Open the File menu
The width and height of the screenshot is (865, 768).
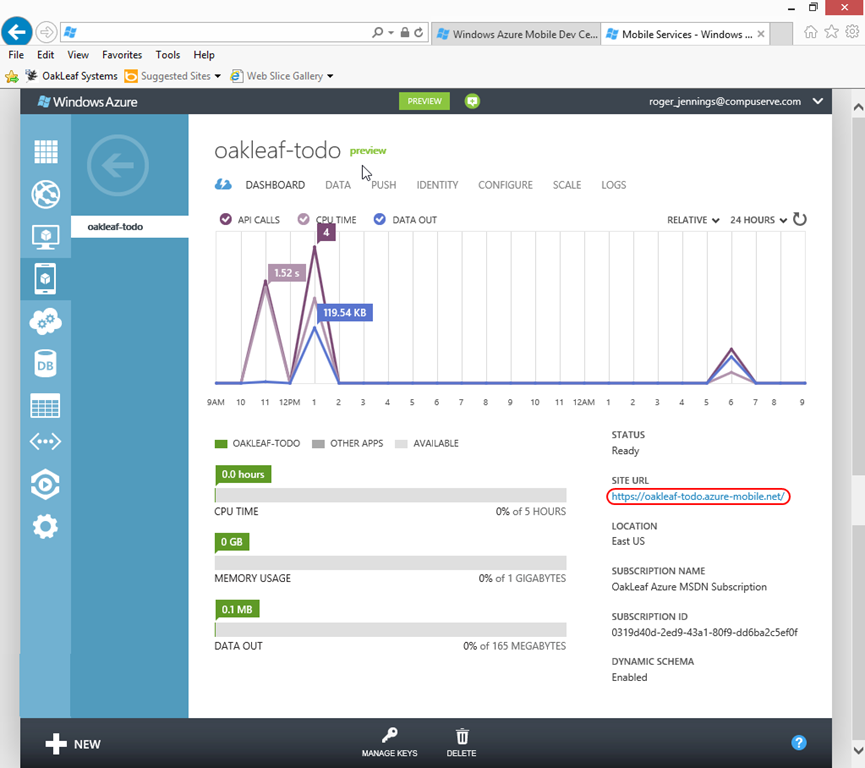coord(16,55)
